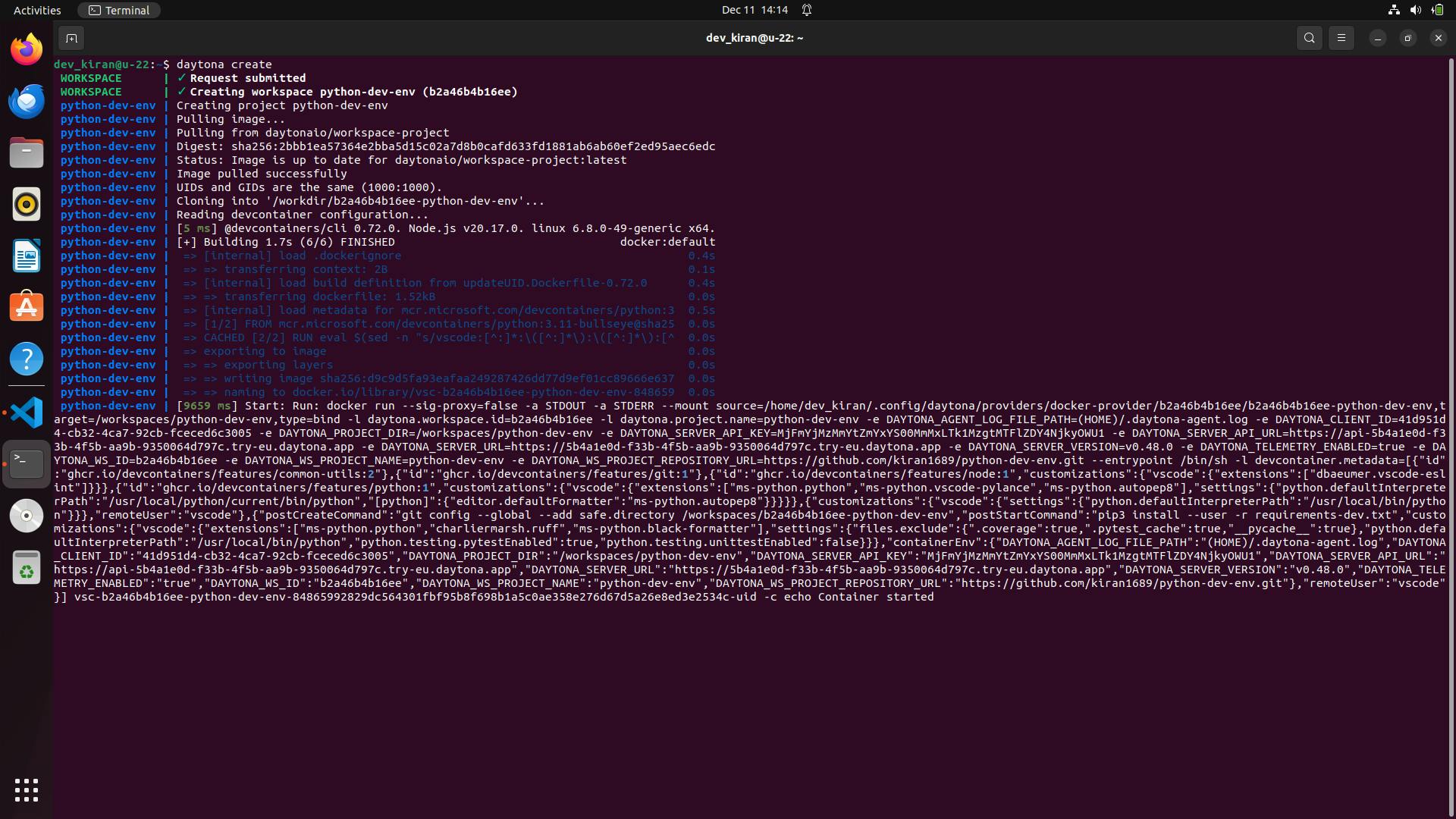Open the disc drive icon in the dock
Viewport: 1456px width, 819px height.
point(27,515)
